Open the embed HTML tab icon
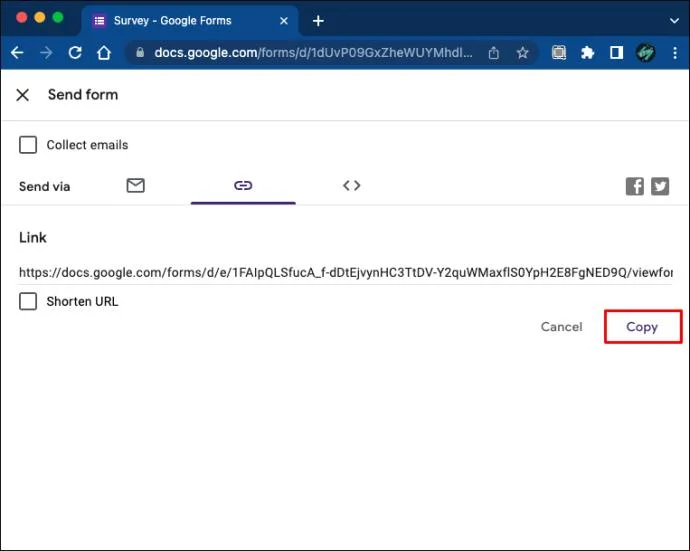 (x=352, y=186)
